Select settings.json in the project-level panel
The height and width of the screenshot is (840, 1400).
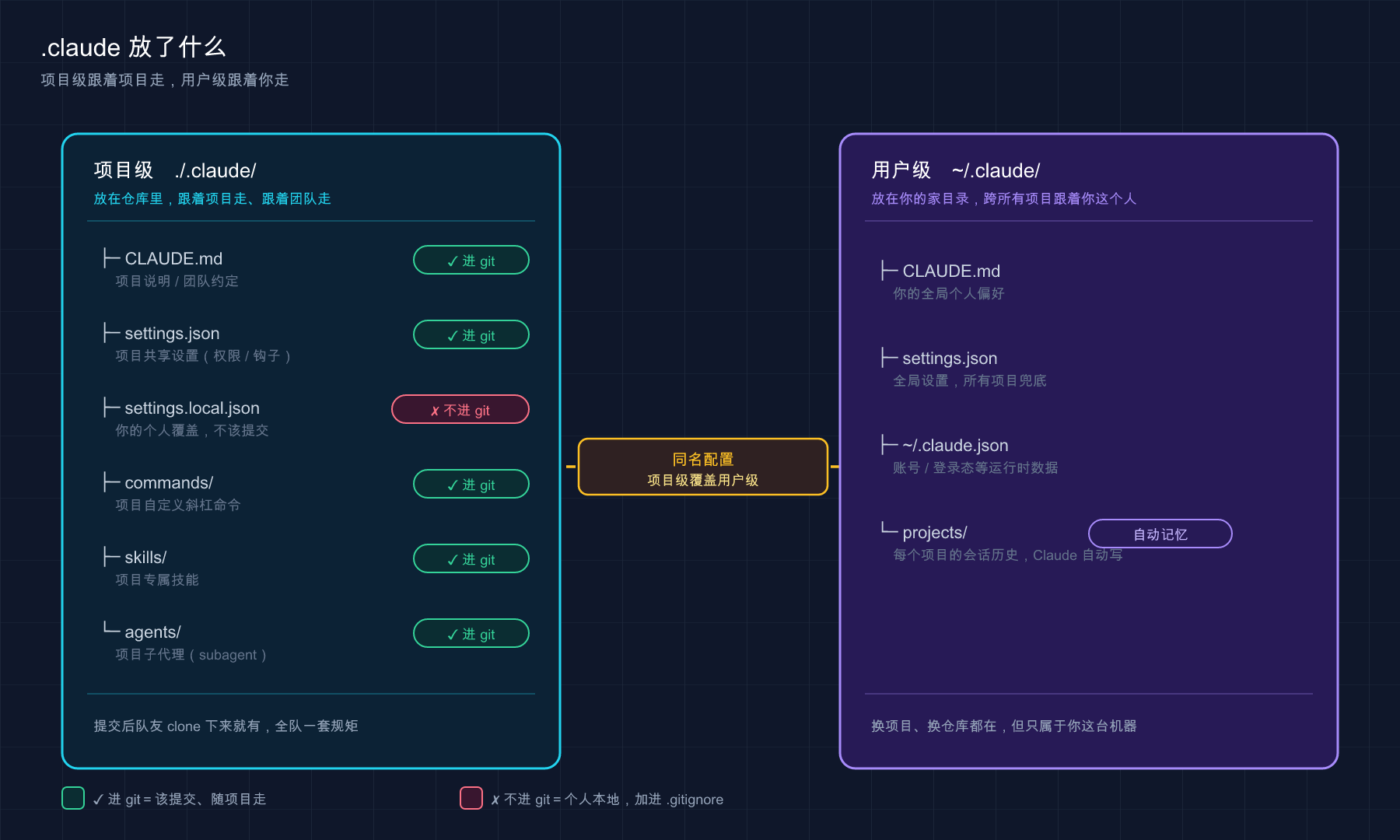point(172,334)
